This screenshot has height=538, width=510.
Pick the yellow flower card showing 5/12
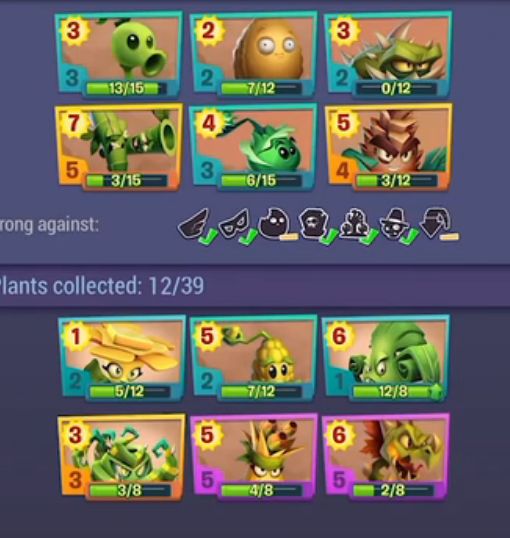coord(121,358)
